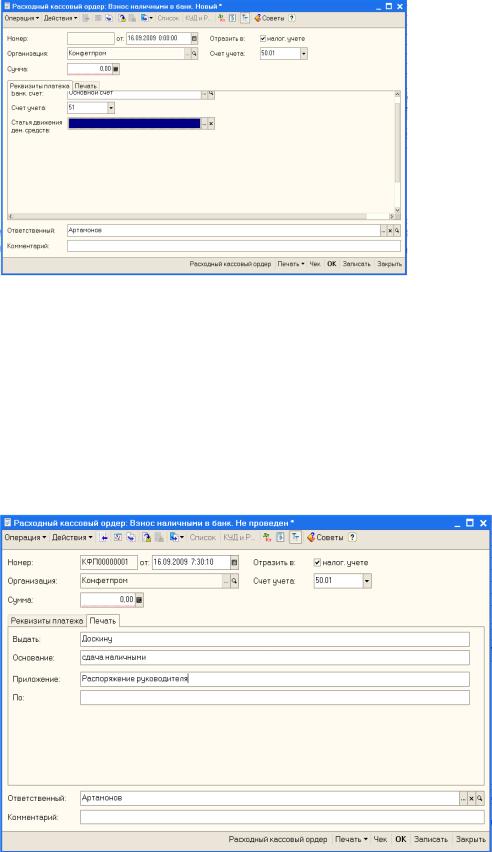The height and width of the screenshot is (852, 492).
Task: Expand the Счет учета 50.01 dropdown in the top window
Action: coord(303,54)
